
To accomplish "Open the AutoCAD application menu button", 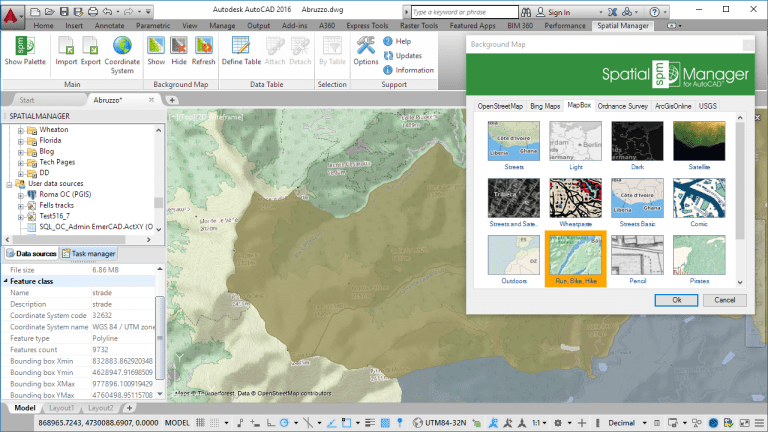I will point(11,16).
